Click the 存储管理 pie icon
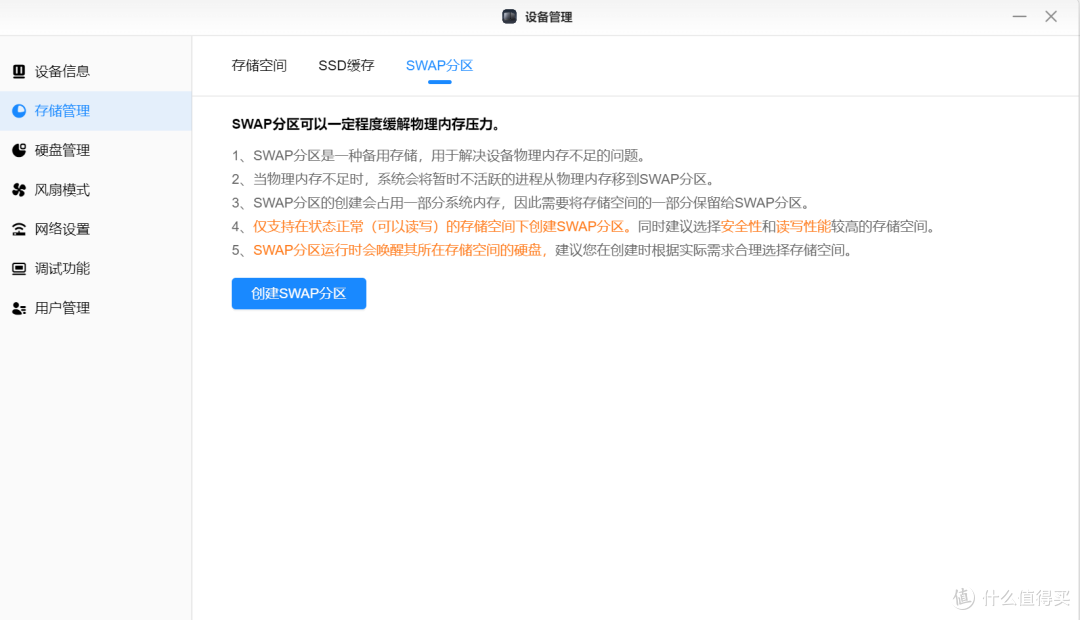 click(19, 111)
